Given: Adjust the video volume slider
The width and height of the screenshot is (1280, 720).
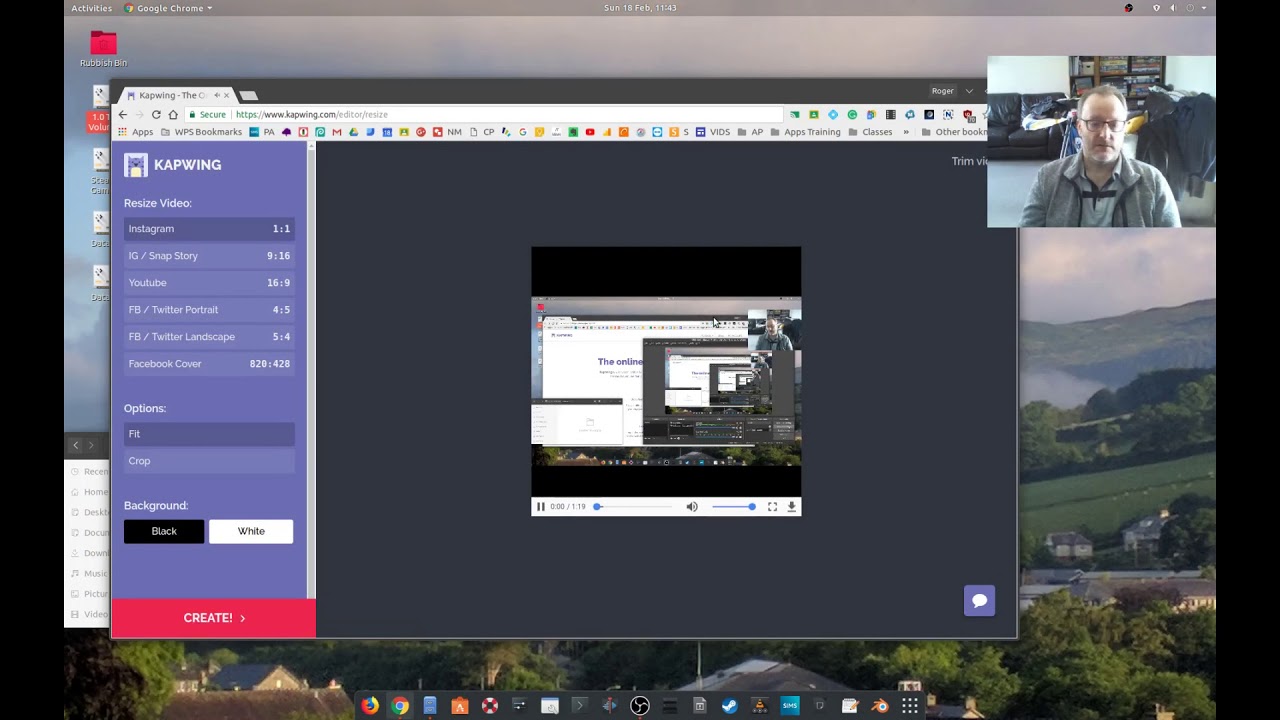Looking at the screenshot, I should (734, 507).
